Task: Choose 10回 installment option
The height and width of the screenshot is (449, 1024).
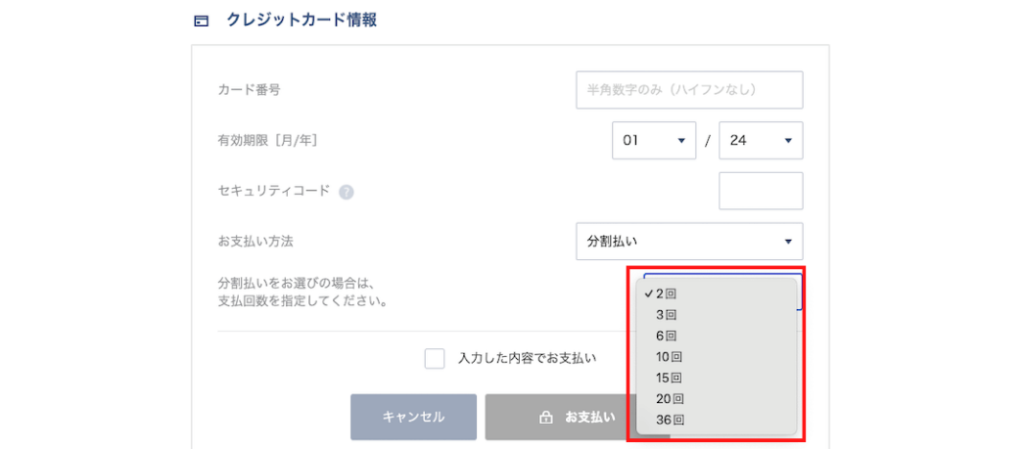Action: [x=668, y=357]
